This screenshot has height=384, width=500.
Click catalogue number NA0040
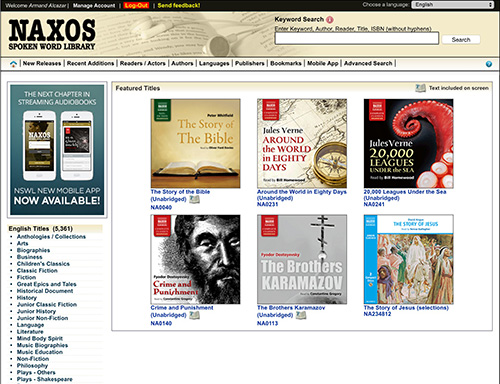[161, 207]
